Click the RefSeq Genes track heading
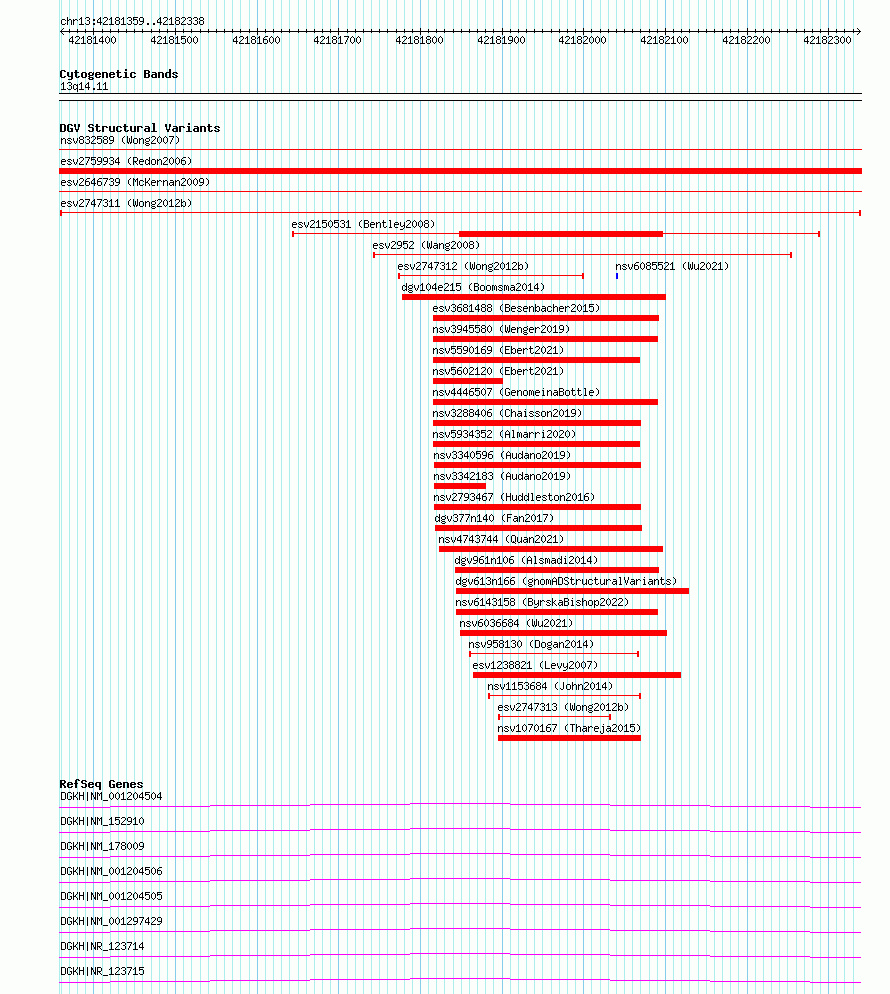The image size is (890, 994). 101,784
